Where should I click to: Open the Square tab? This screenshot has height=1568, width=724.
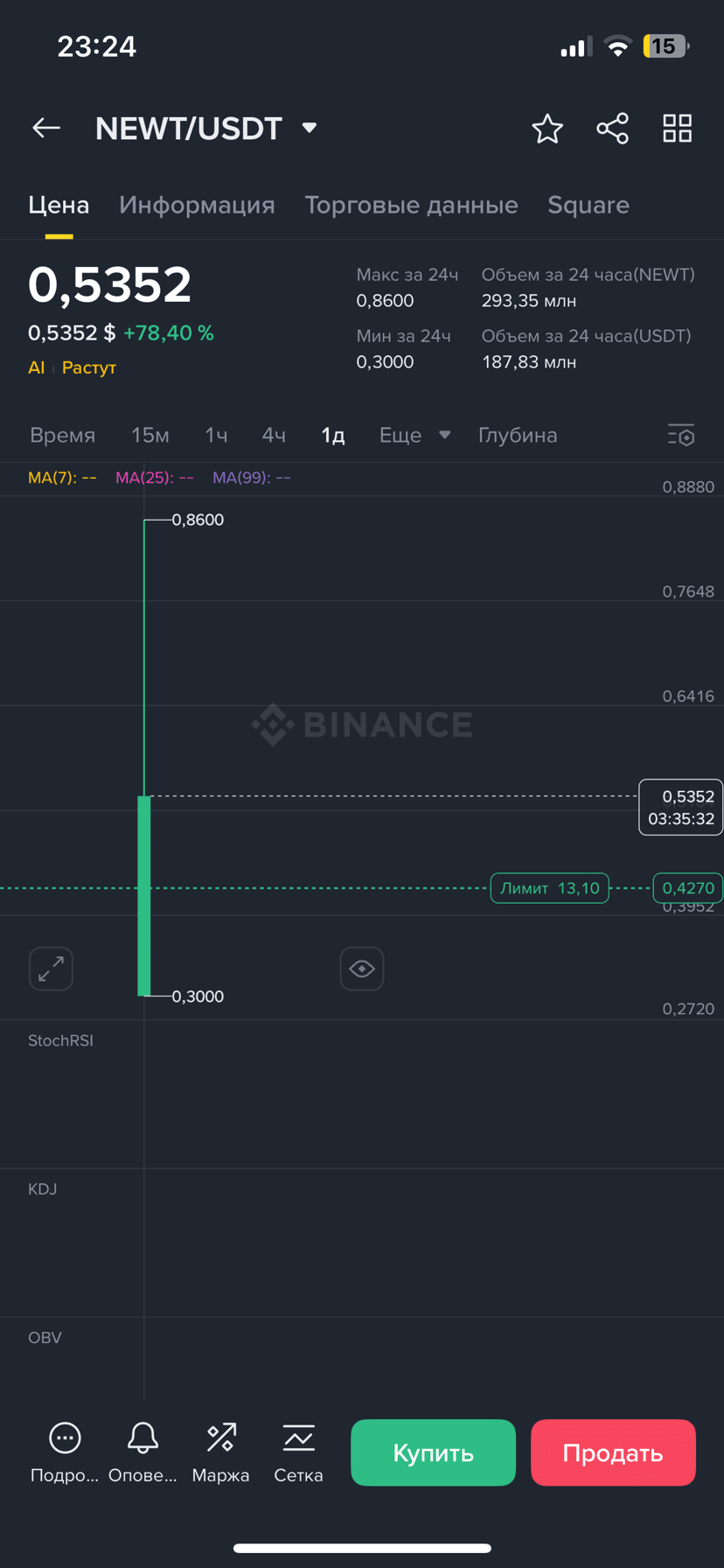[x=588, y=205]
